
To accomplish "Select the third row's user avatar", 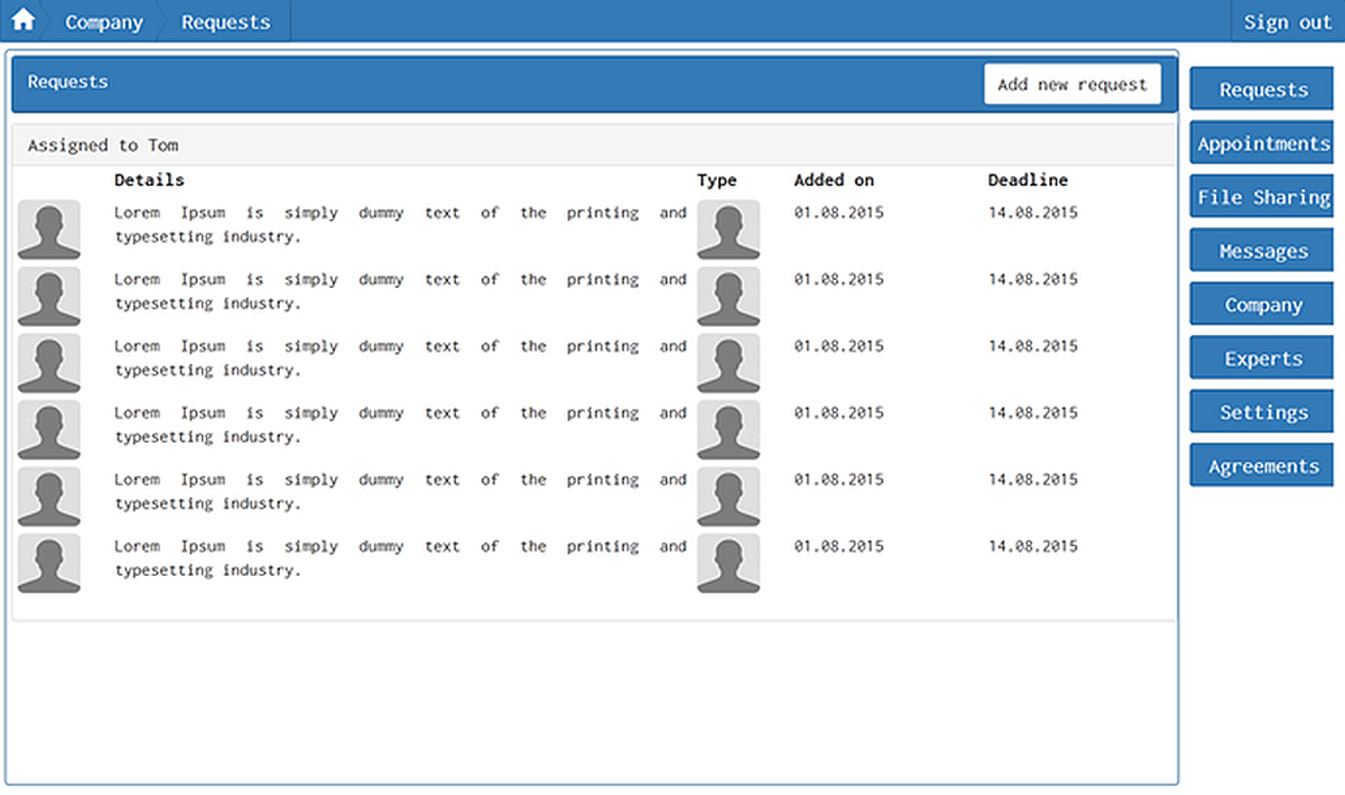I will 49,363.
